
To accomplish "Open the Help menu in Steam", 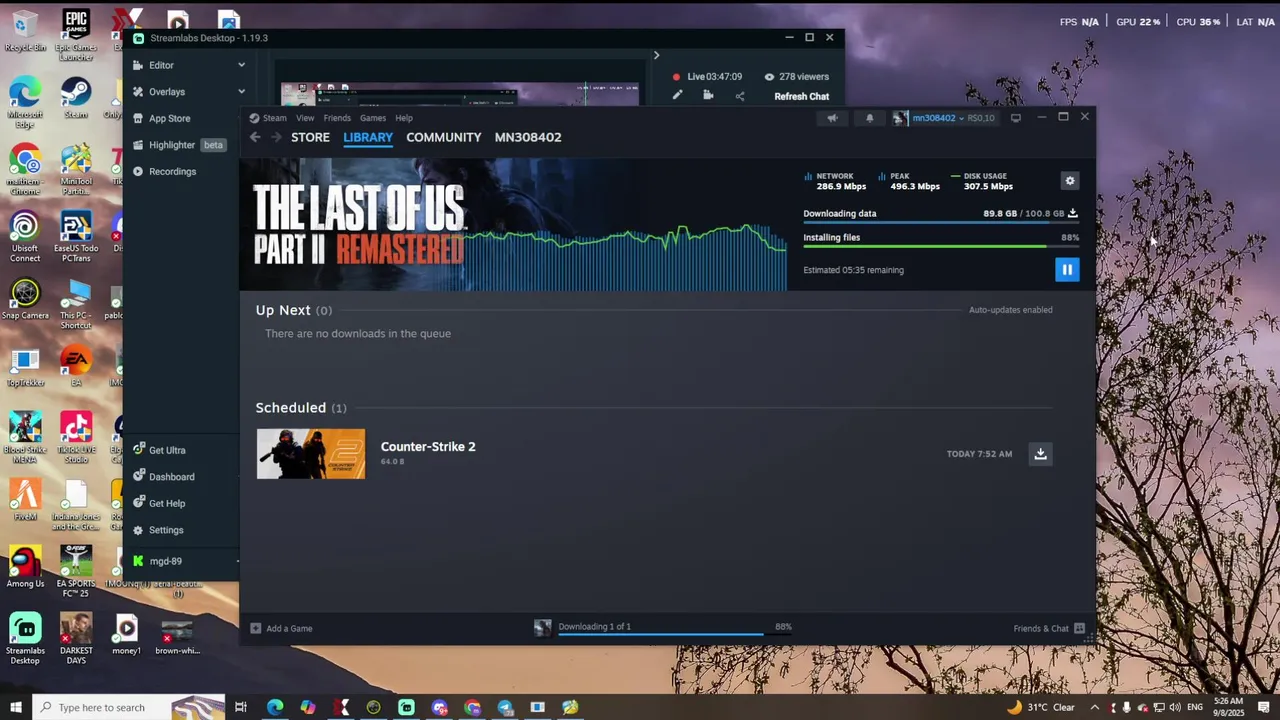I will (404, 118).
